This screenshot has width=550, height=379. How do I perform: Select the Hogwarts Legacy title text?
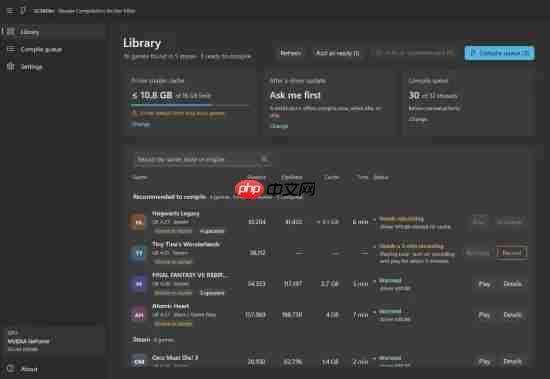(175, 213)
